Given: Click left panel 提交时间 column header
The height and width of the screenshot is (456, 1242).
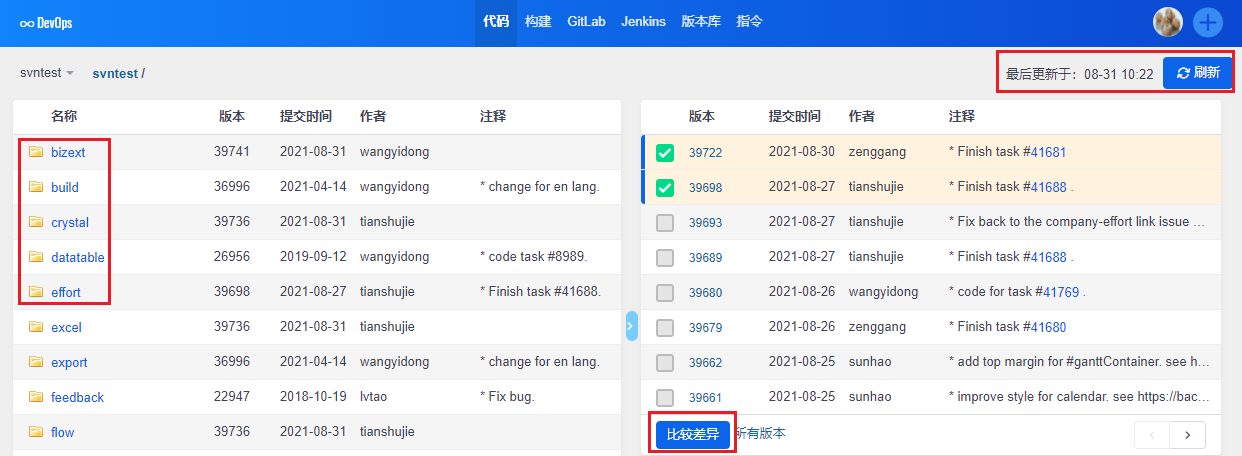Looking at the screenshot, I should pyautogui.click(x=306, y=117).
